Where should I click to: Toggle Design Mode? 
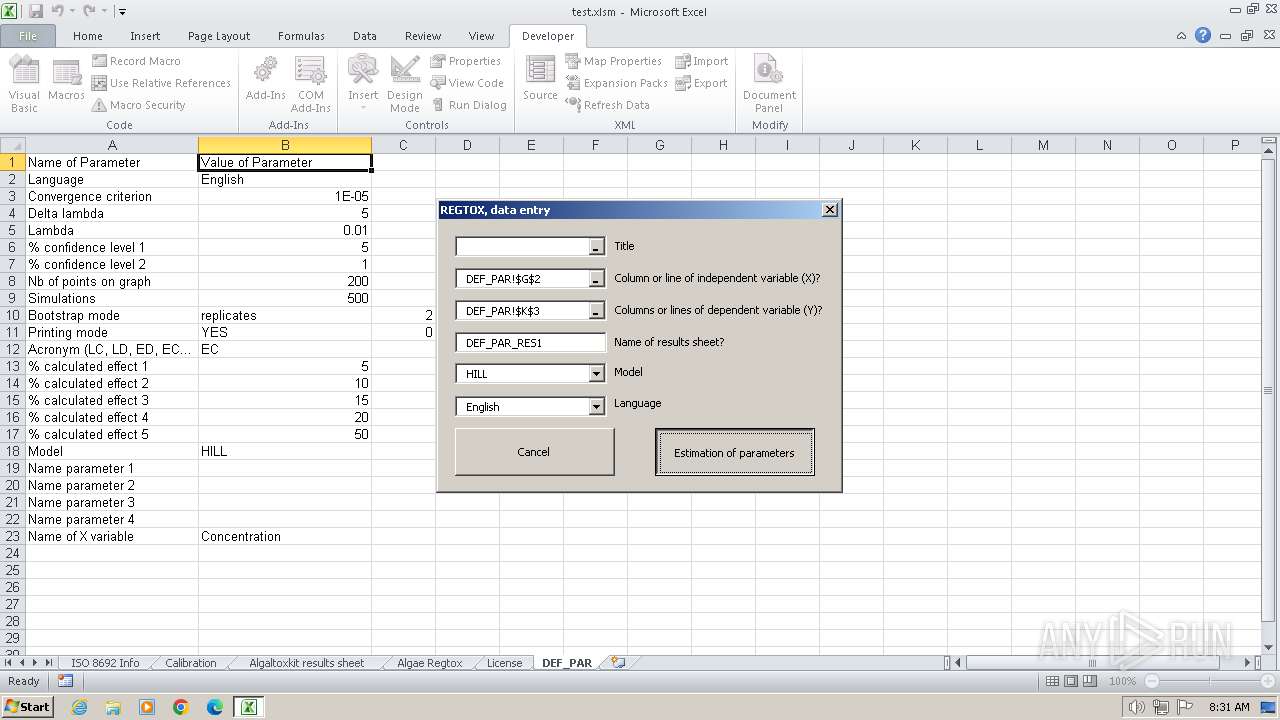click(405, 84)
